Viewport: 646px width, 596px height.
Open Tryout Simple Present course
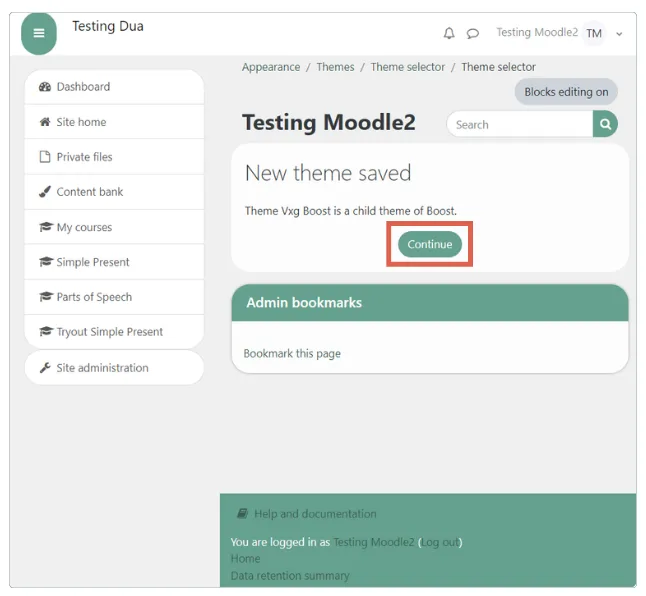click(114, 331)
